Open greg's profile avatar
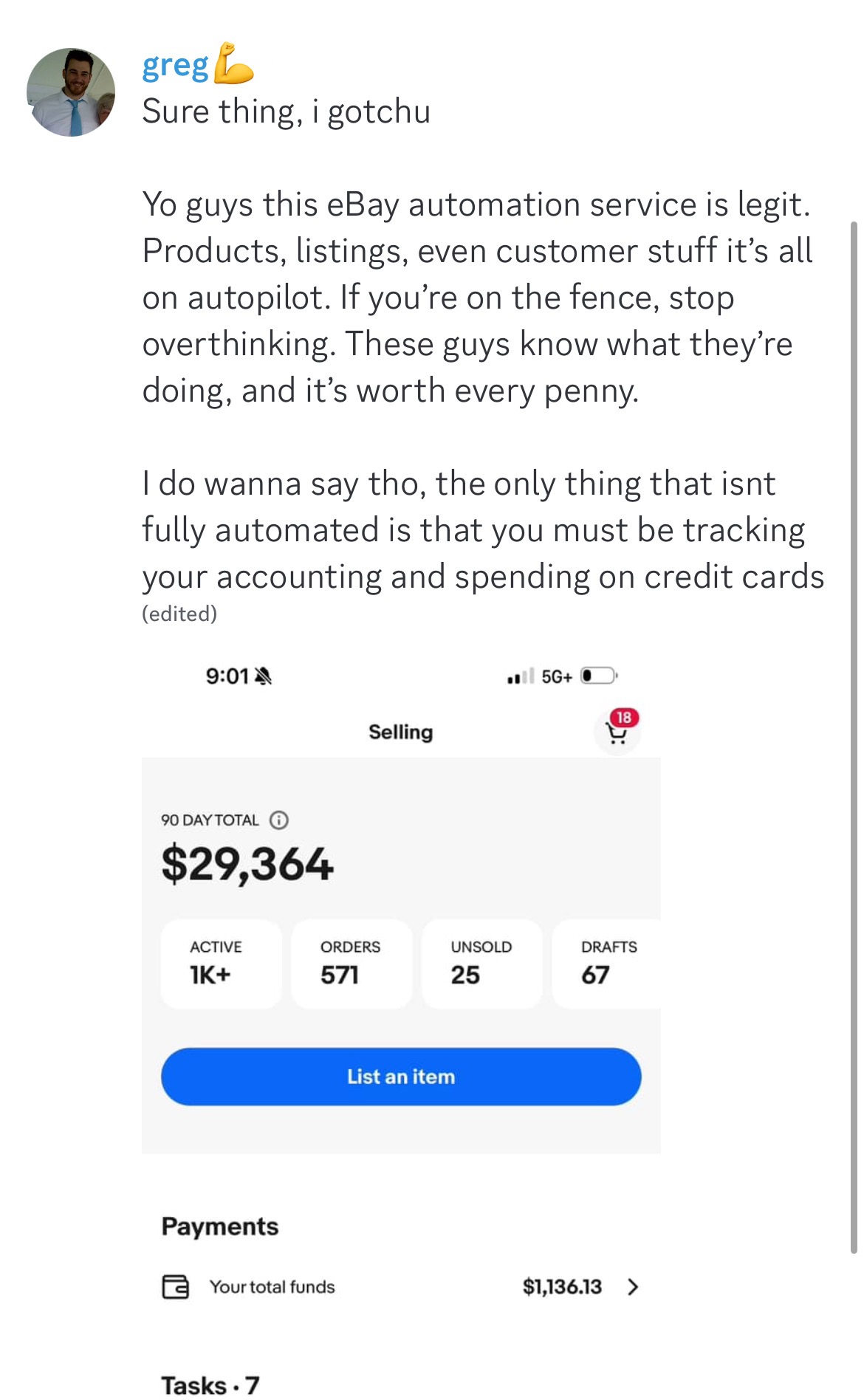This screenshot has height=1400, width=864. tap(71, 92)
